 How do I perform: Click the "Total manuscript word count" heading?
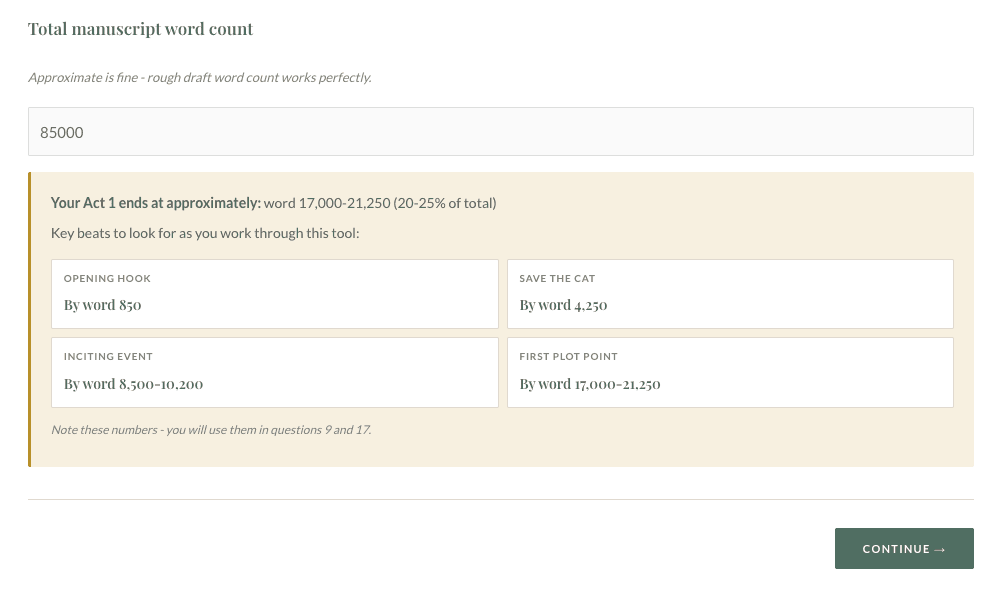[x=140, y=29]
